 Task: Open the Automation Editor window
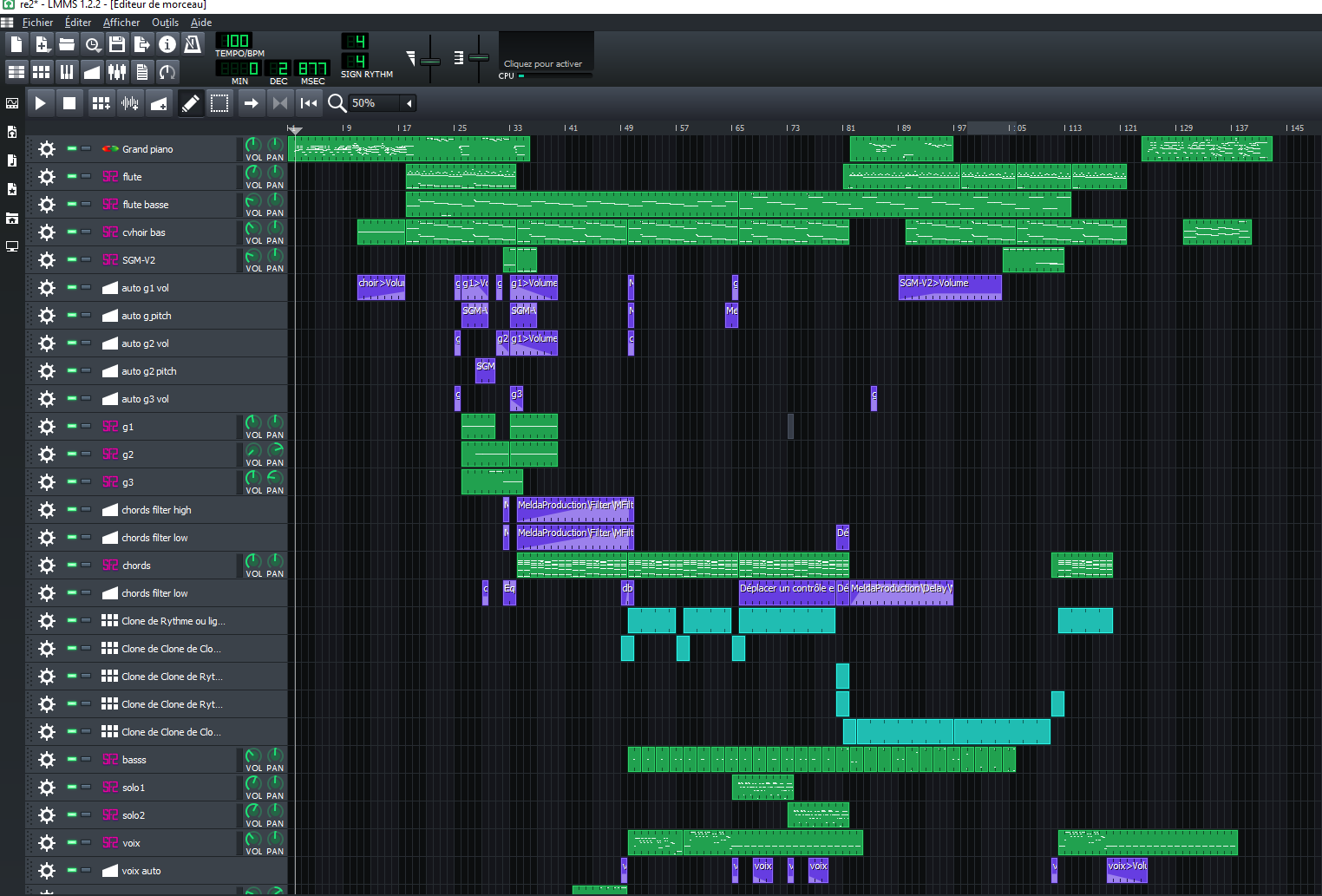92,71
